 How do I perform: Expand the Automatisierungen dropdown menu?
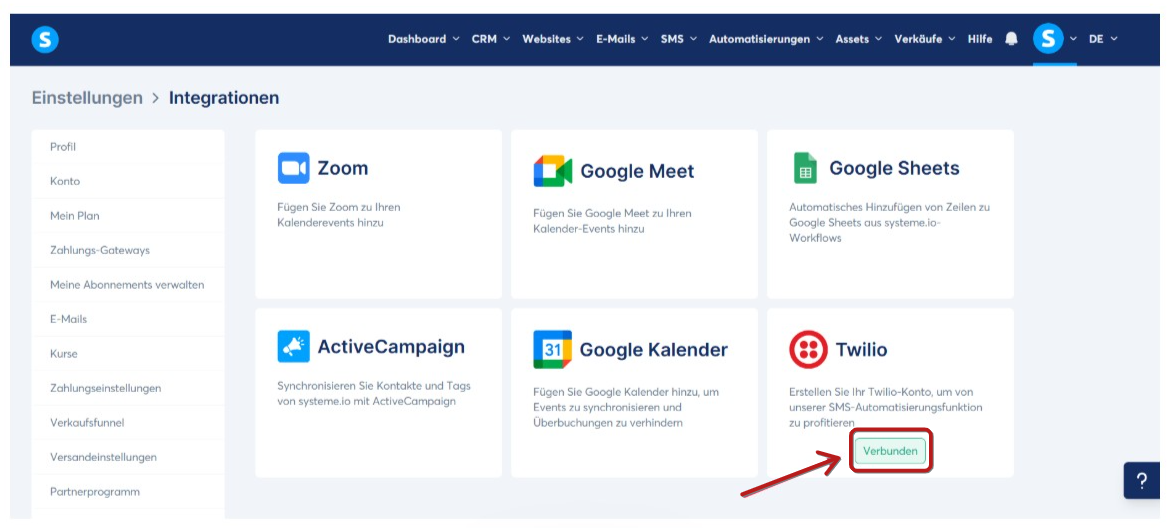tap(766, 39)
